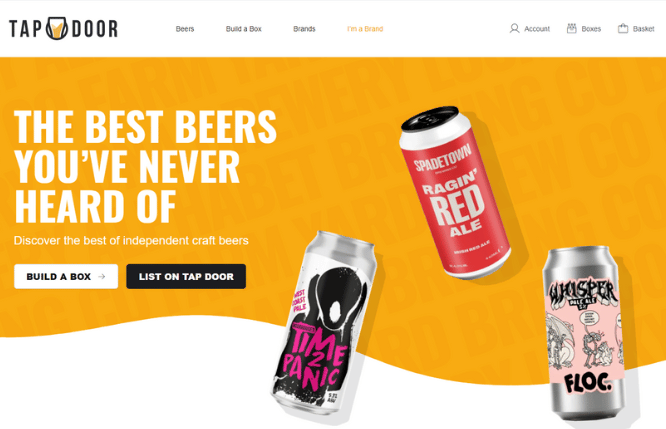Click the white Build a Box button
Screen dimensions: 666x429
pyautogui.click(x=66, y=277)
